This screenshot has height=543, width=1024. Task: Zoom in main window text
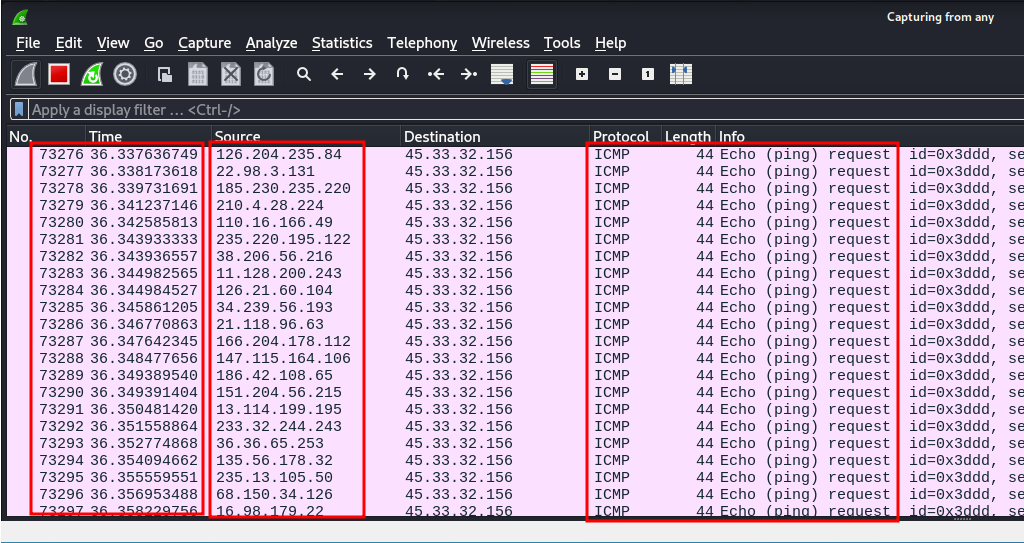(x=582, y=74)
